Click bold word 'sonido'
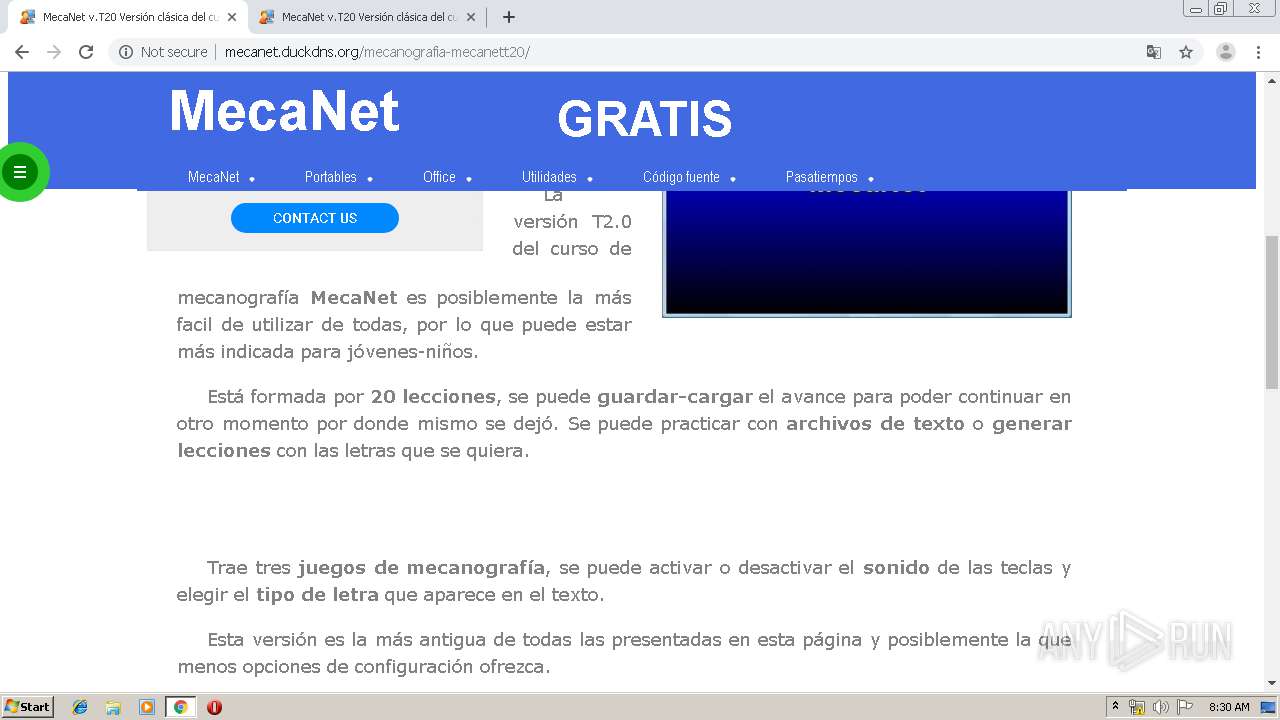1280x720 pixels. coord(896,567)
